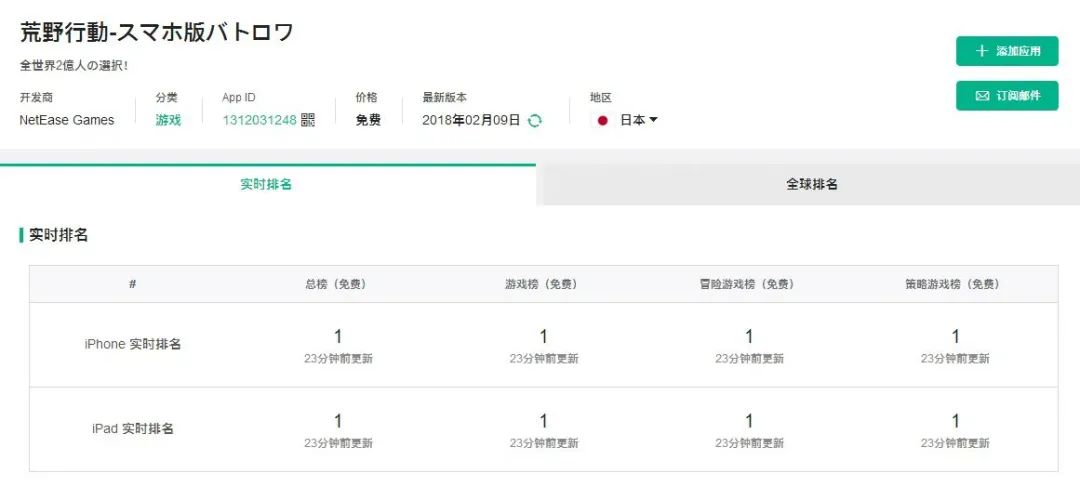Select the 总榜(免费) column header
The width and height of the screenshot is (1080, 487).
pyautogui.click(x=336, y=284)
